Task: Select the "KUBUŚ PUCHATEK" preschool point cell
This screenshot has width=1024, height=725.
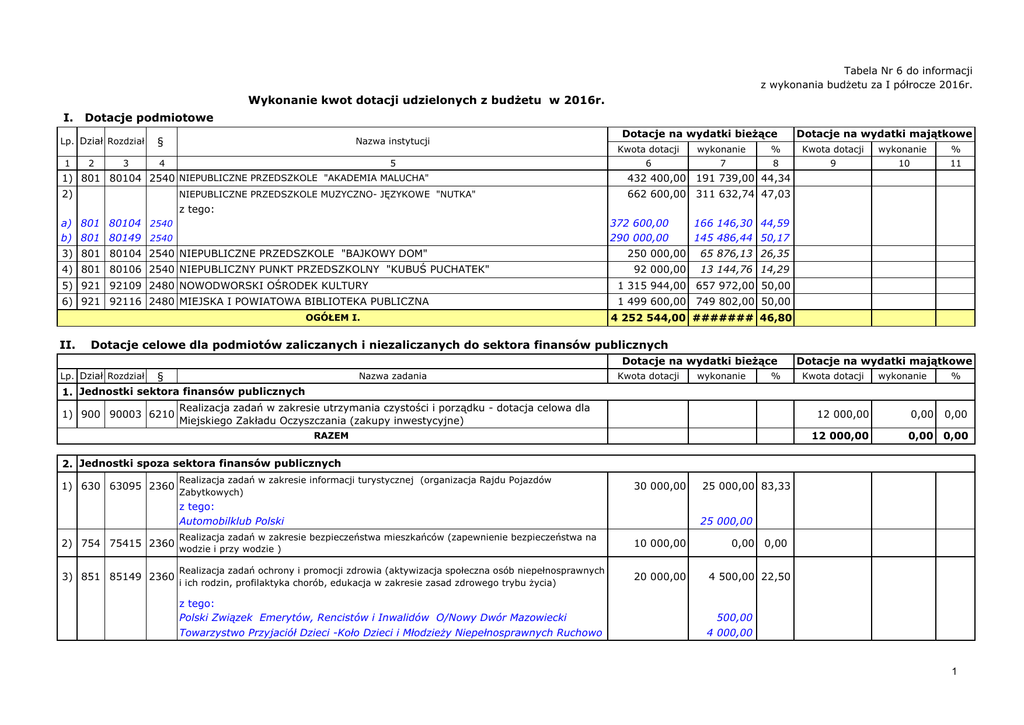Action: 334,269
